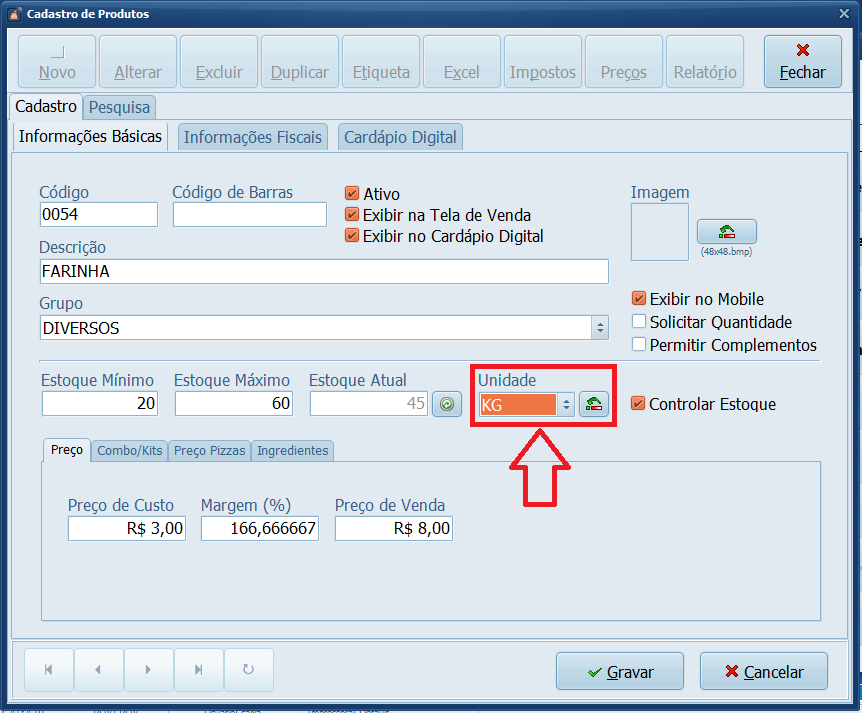Go to the first record

tap(48, 670)
